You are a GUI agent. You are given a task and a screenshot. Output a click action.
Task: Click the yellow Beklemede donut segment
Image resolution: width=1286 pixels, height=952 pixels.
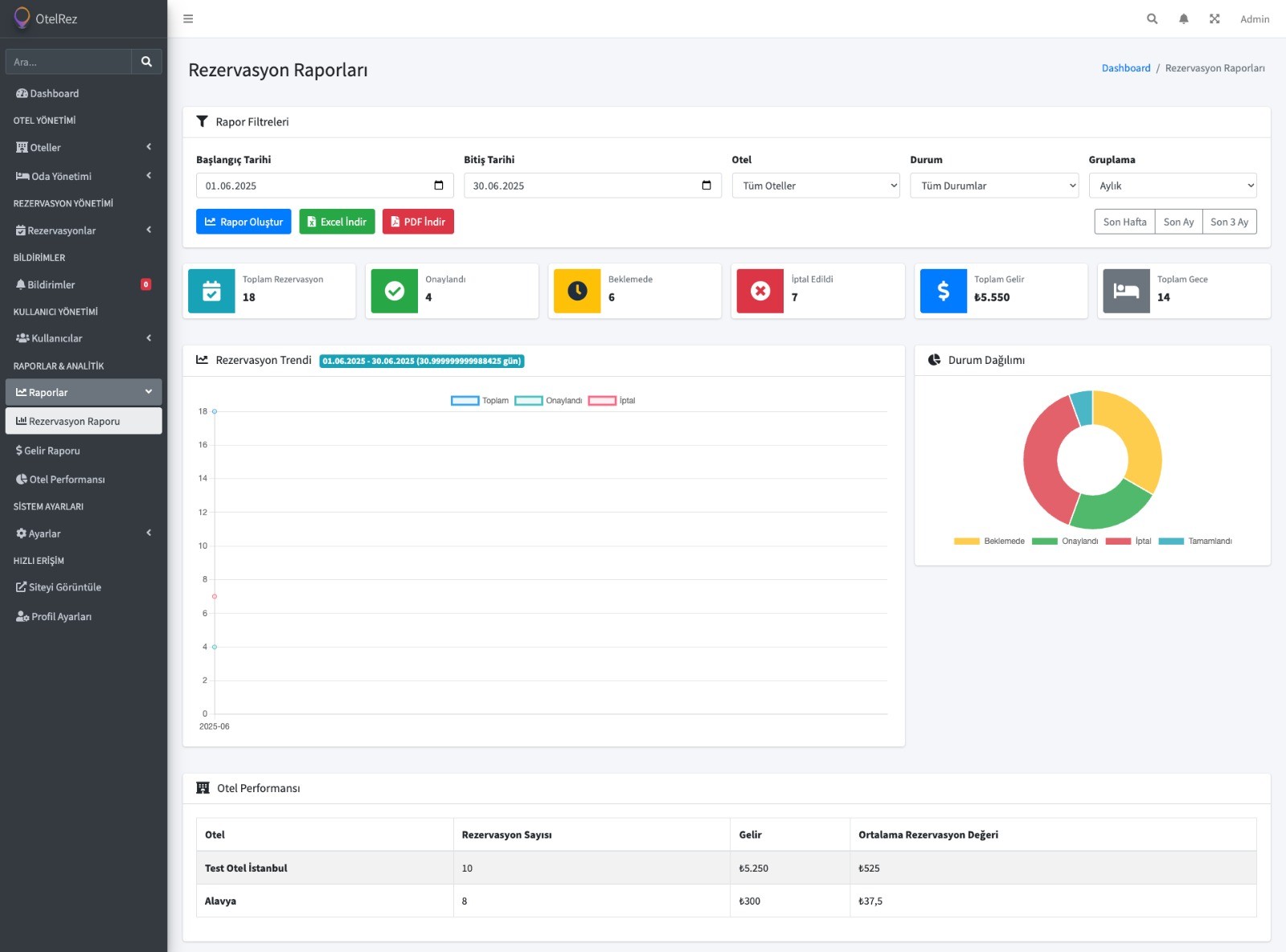click(x=1138, y=434)
